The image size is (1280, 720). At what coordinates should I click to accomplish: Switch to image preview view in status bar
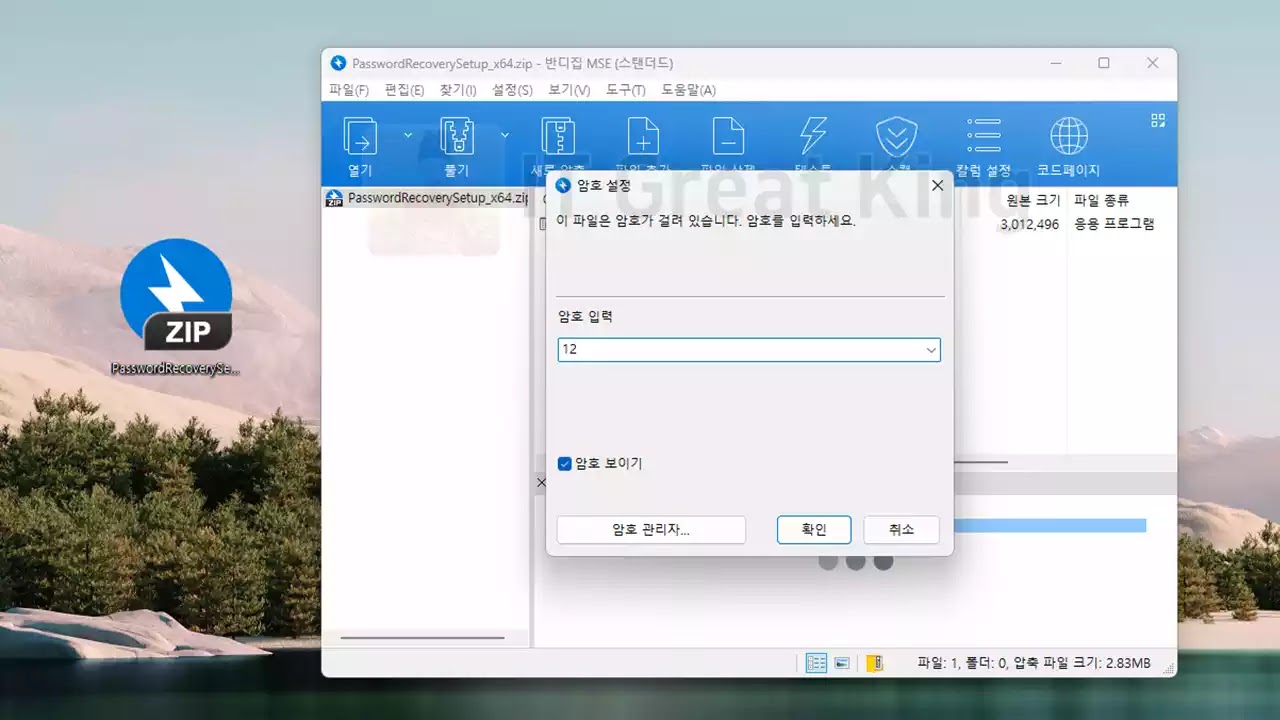point(842,663)
